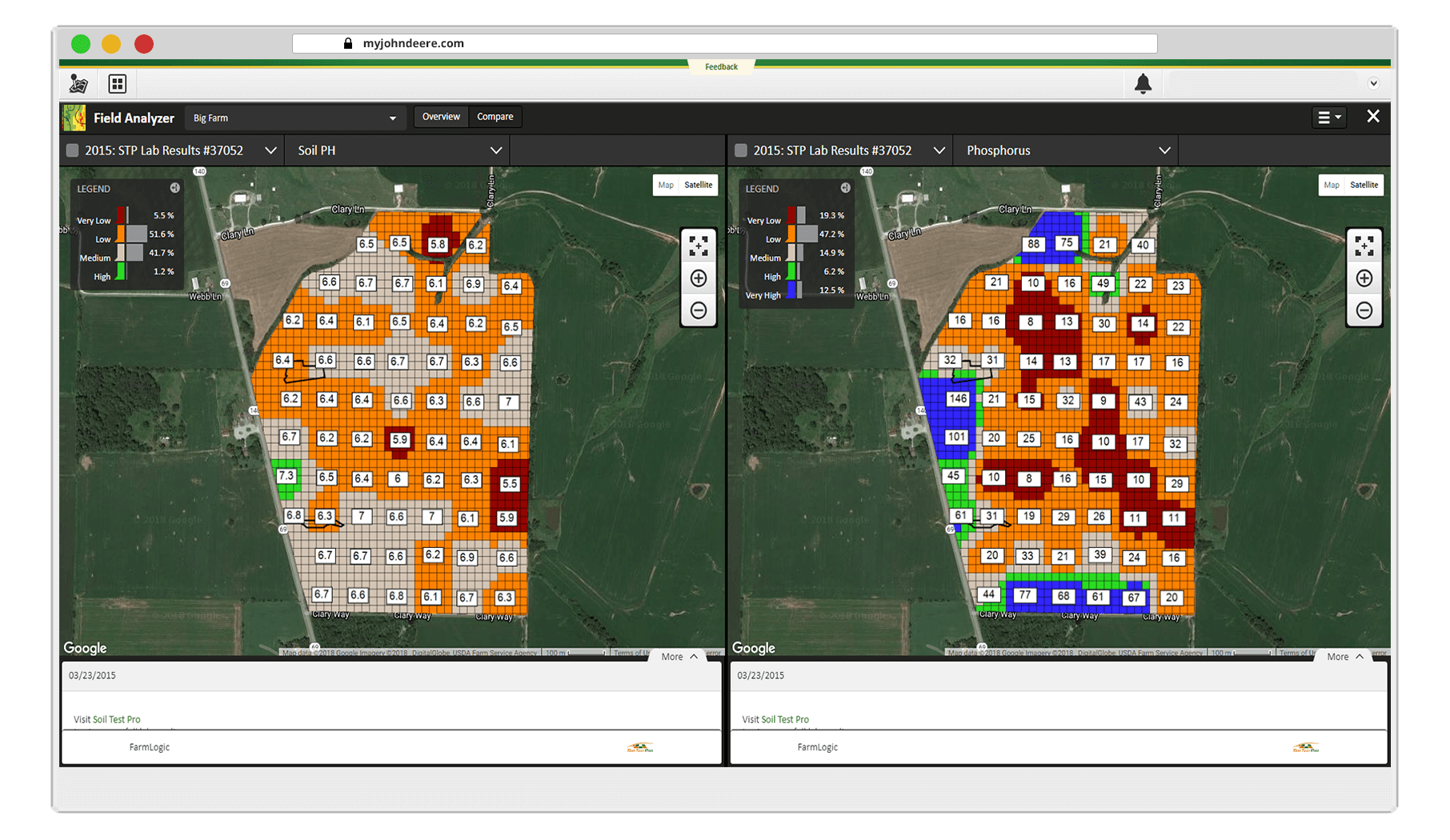Open the Phosphorus layer dropdown
Screen dimensions: 1450x840
pos(1066,150)
